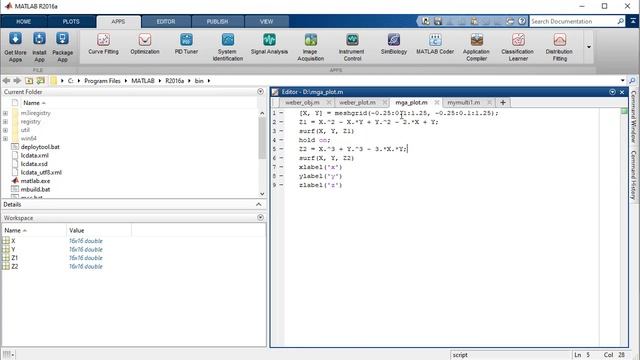640x360 pixels.
Task: Select mbuild.bat file
Action: [36, 189]
